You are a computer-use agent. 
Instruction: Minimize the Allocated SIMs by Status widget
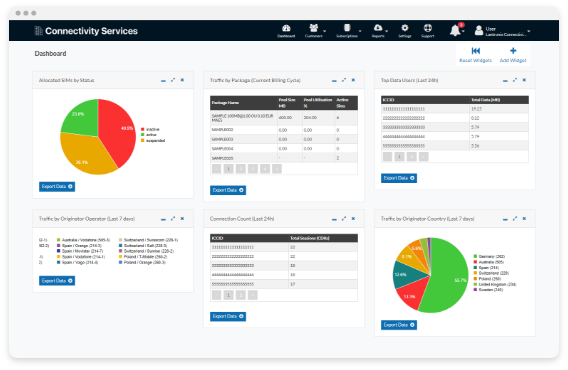[163, 80]
